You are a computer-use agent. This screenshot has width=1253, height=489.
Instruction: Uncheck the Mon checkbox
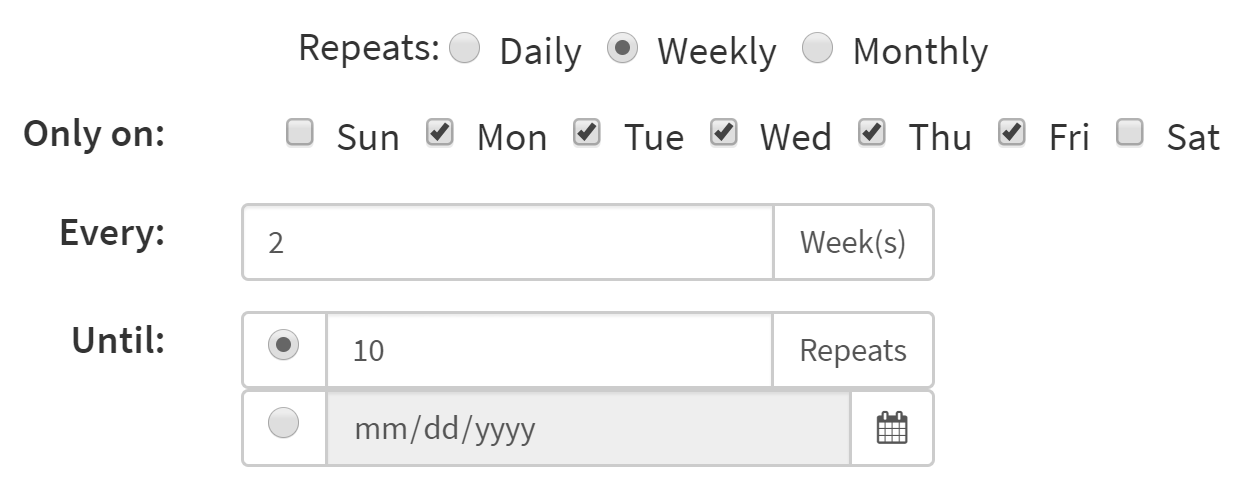pyautogui.click(x=440, y=133)
